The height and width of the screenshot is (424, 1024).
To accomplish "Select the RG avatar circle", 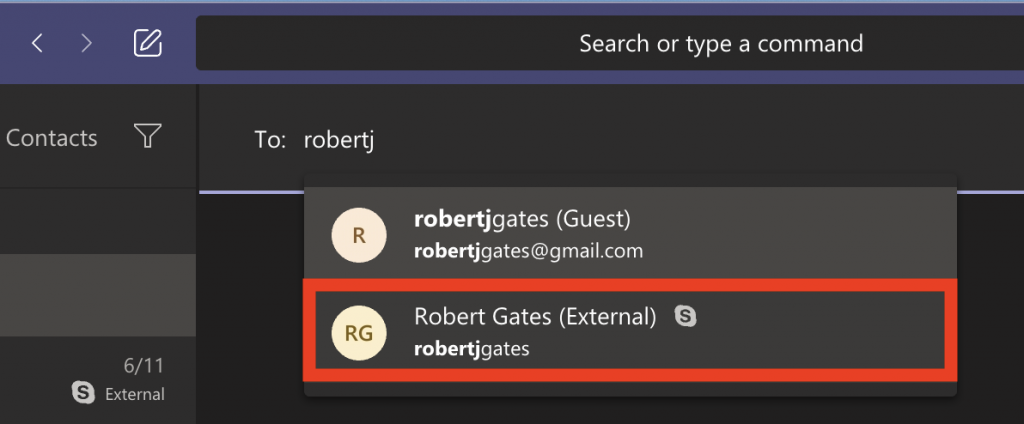I will pos(359,333).
